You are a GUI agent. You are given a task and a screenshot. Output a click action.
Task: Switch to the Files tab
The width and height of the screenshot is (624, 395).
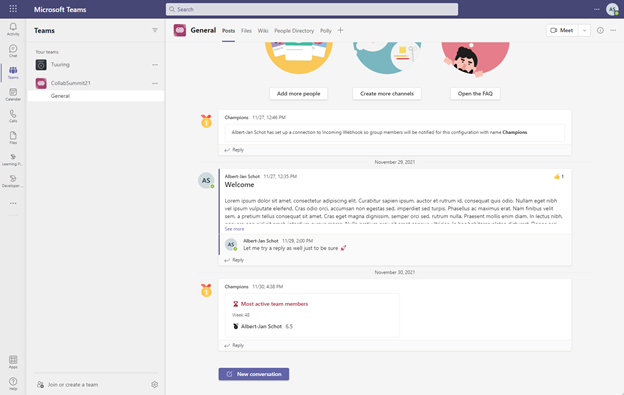246,31
